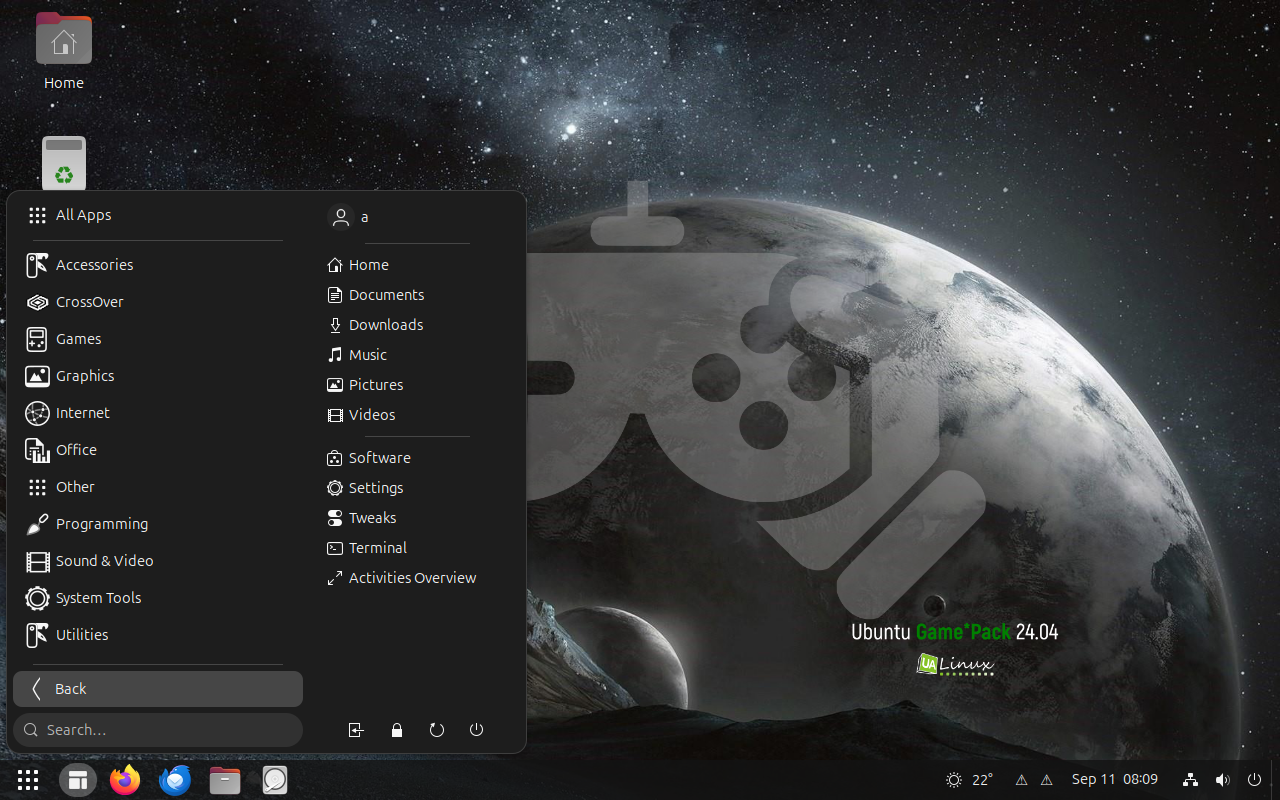Open Thunderbird mail from the taskbar
Viewport: 1280px width, 800px height.
pyautogui.click(x=175, y=780)
